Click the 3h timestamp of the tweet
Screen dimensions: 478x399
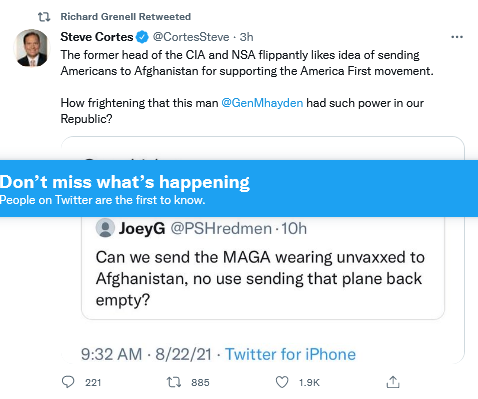point(247,37)
